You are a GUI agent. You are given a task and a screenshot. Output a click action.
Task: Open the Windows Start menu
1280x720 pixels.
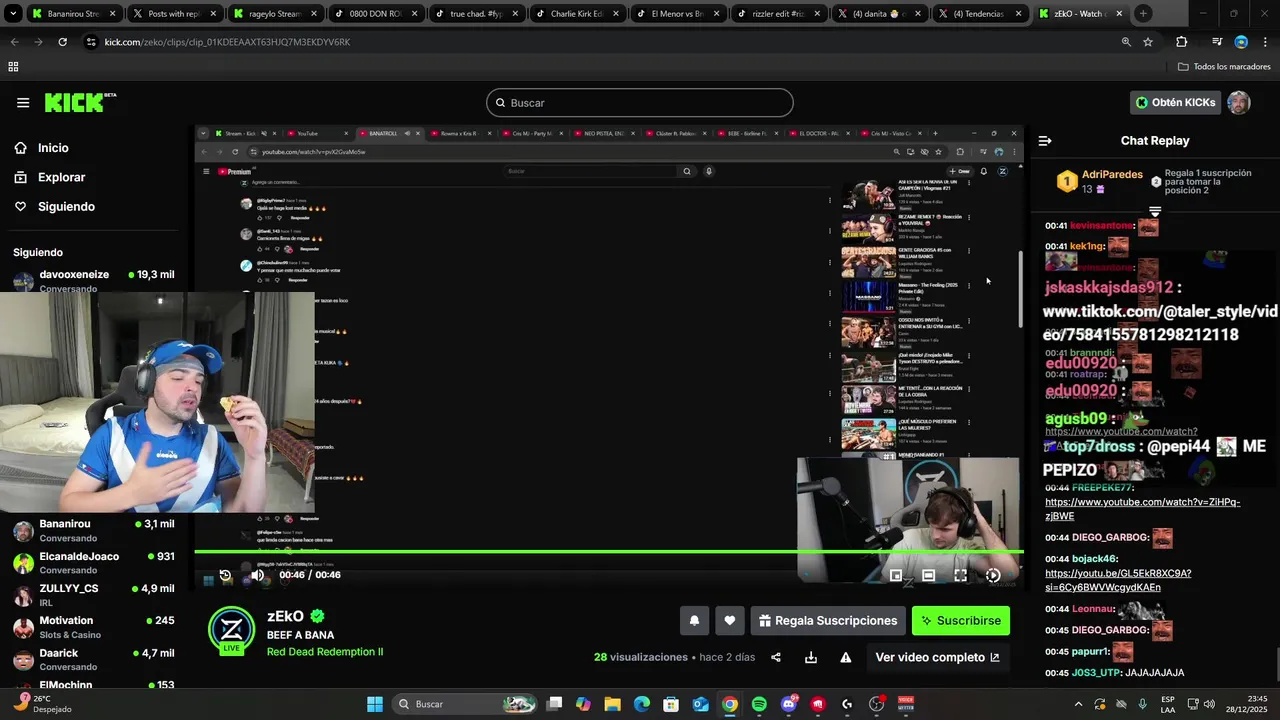[x=375, y=704]
